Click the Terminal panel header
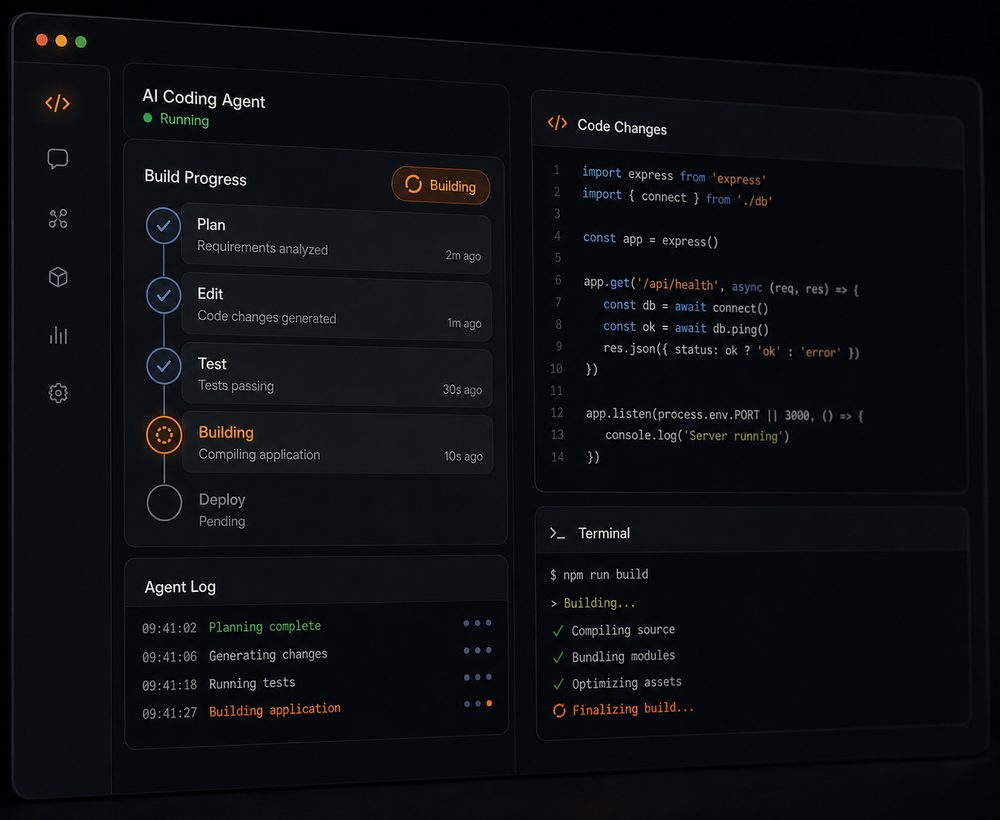 click(753, 531)
